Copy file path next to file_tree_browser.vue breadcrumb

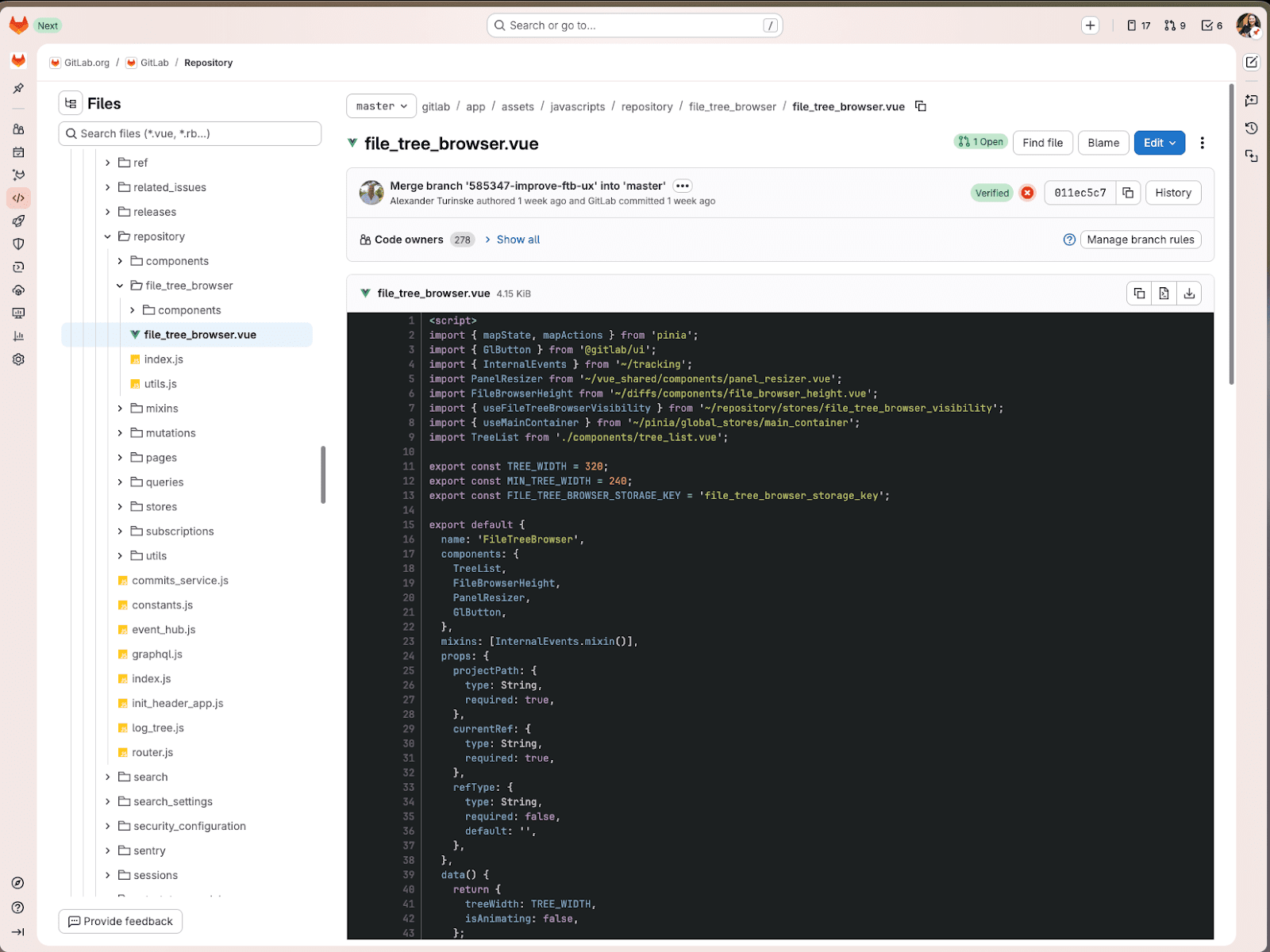coord(921,106)
